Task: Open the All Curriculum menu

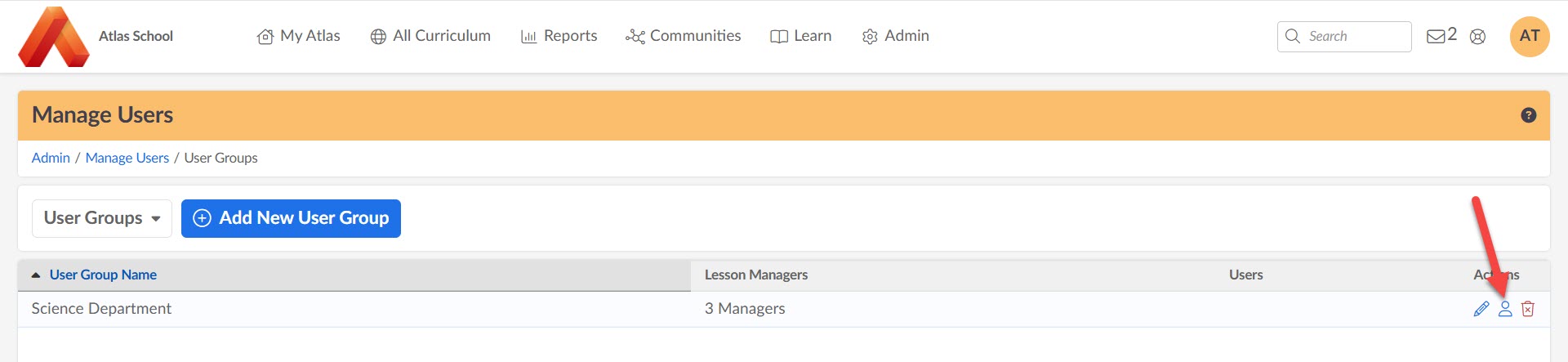Action: pos(430,36)
